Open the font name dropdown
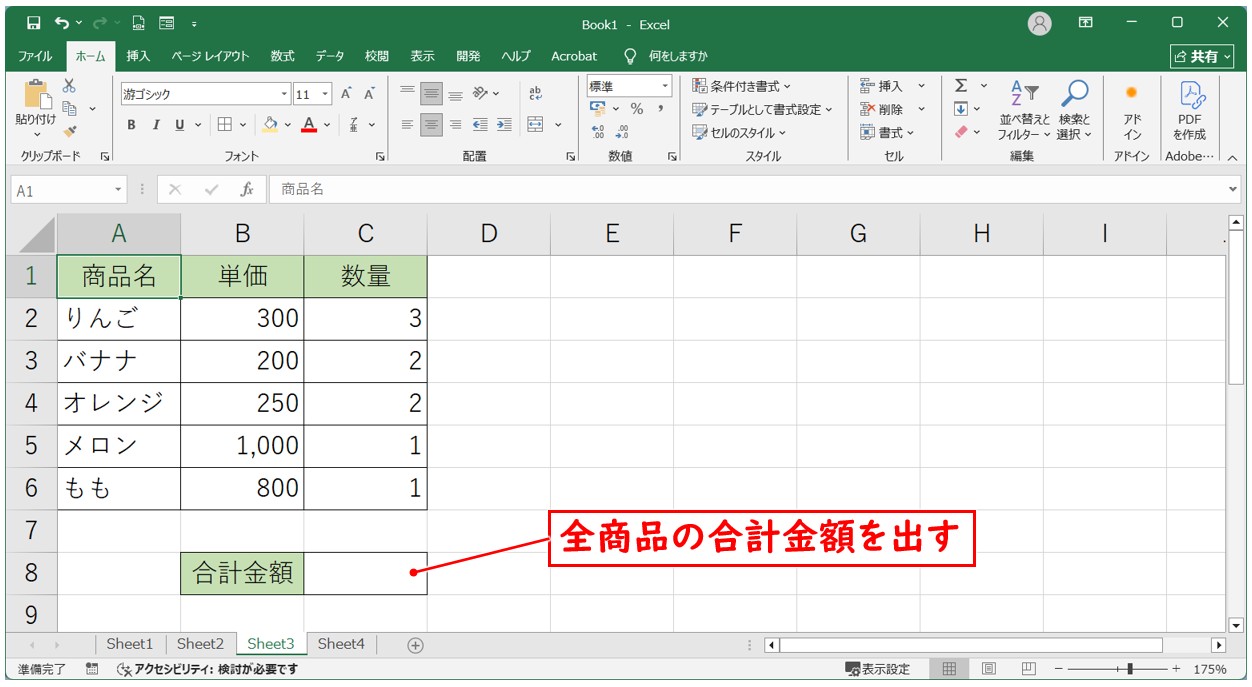This screenshot has width=1252, height=687. tap(284, 94)
